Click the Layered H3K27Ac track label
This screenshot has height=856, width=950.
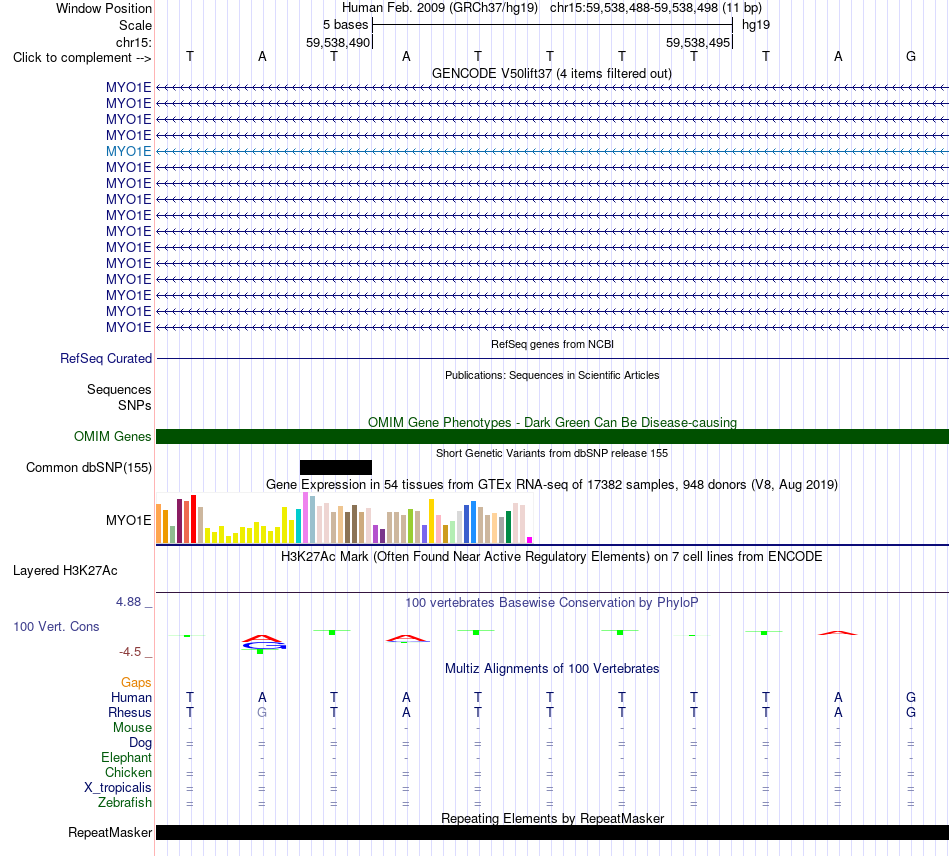click(65, 571)
